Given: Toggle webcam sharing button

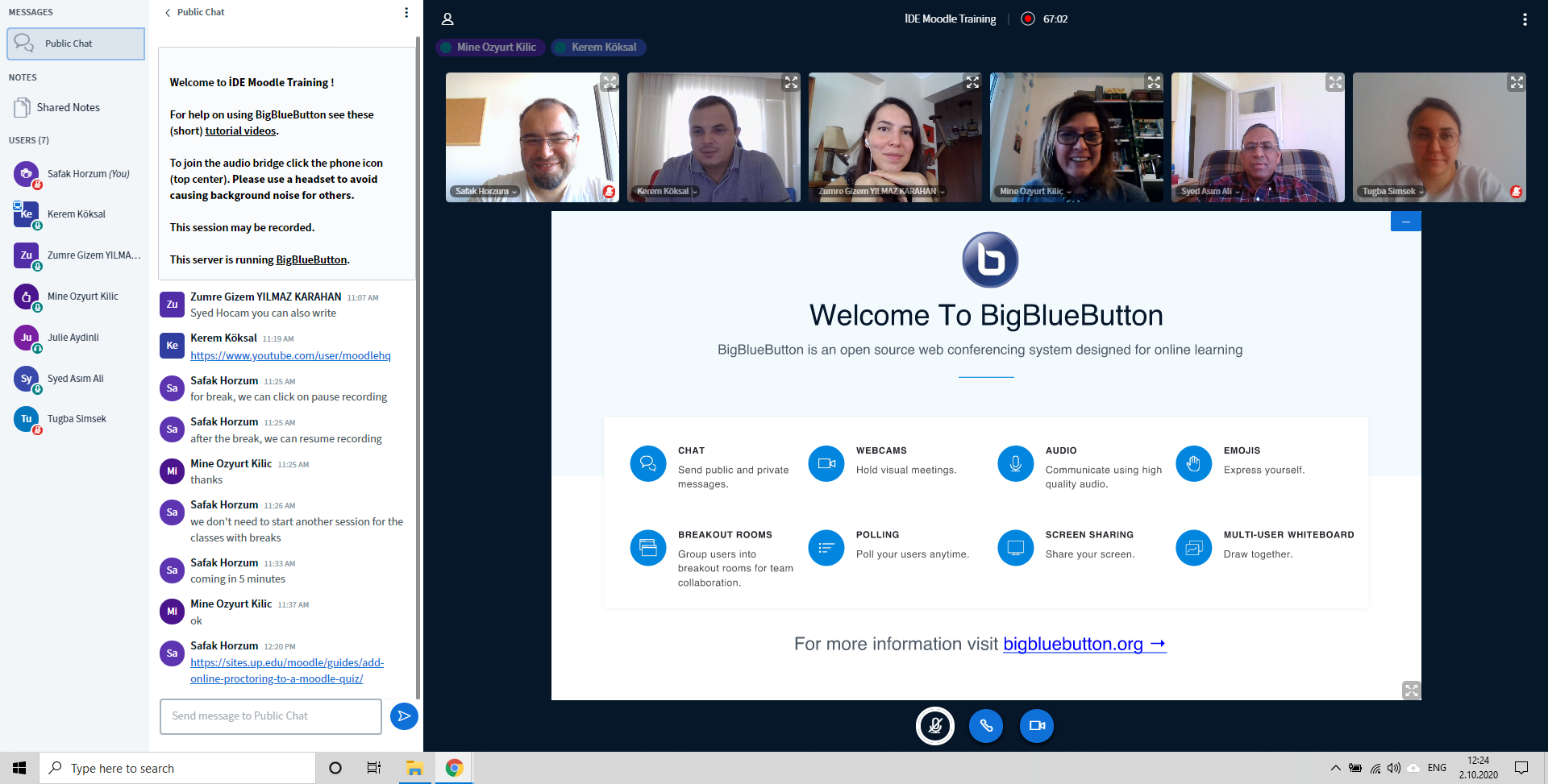Looking at the screenshot, I should click(1037, 726).
